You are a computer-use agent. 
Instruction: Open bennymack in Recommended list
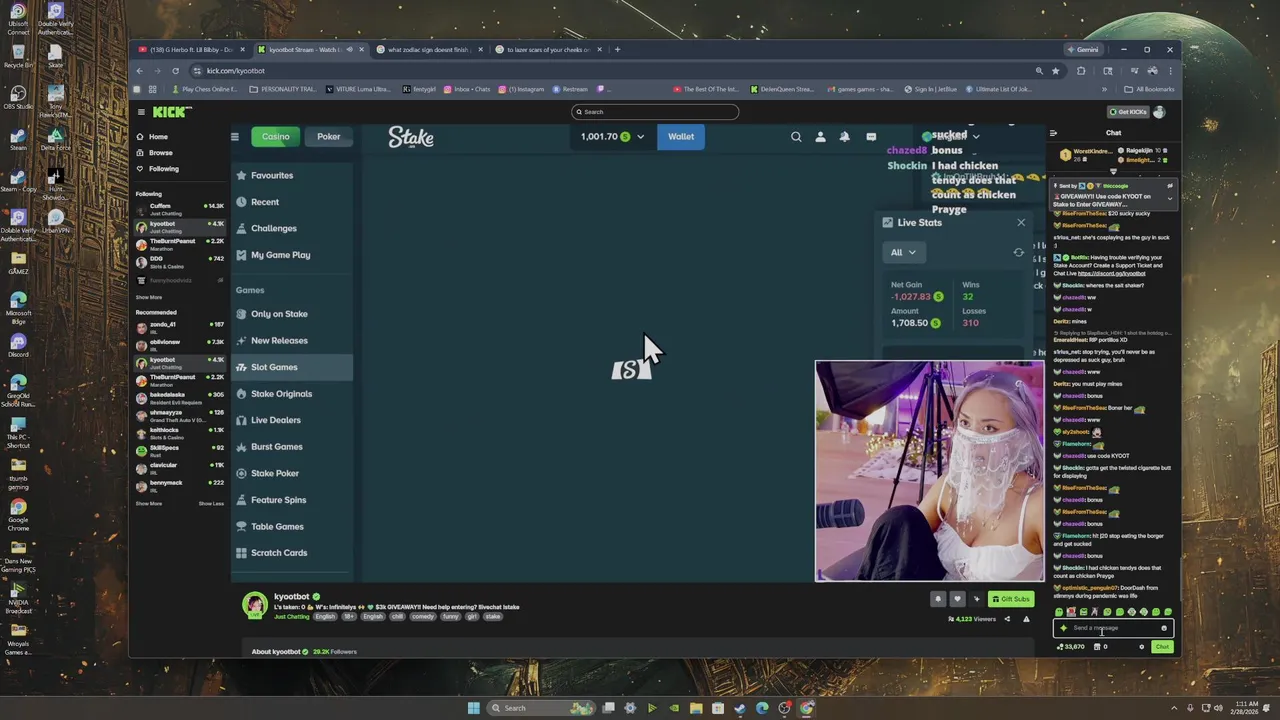(x=180, y=485)
